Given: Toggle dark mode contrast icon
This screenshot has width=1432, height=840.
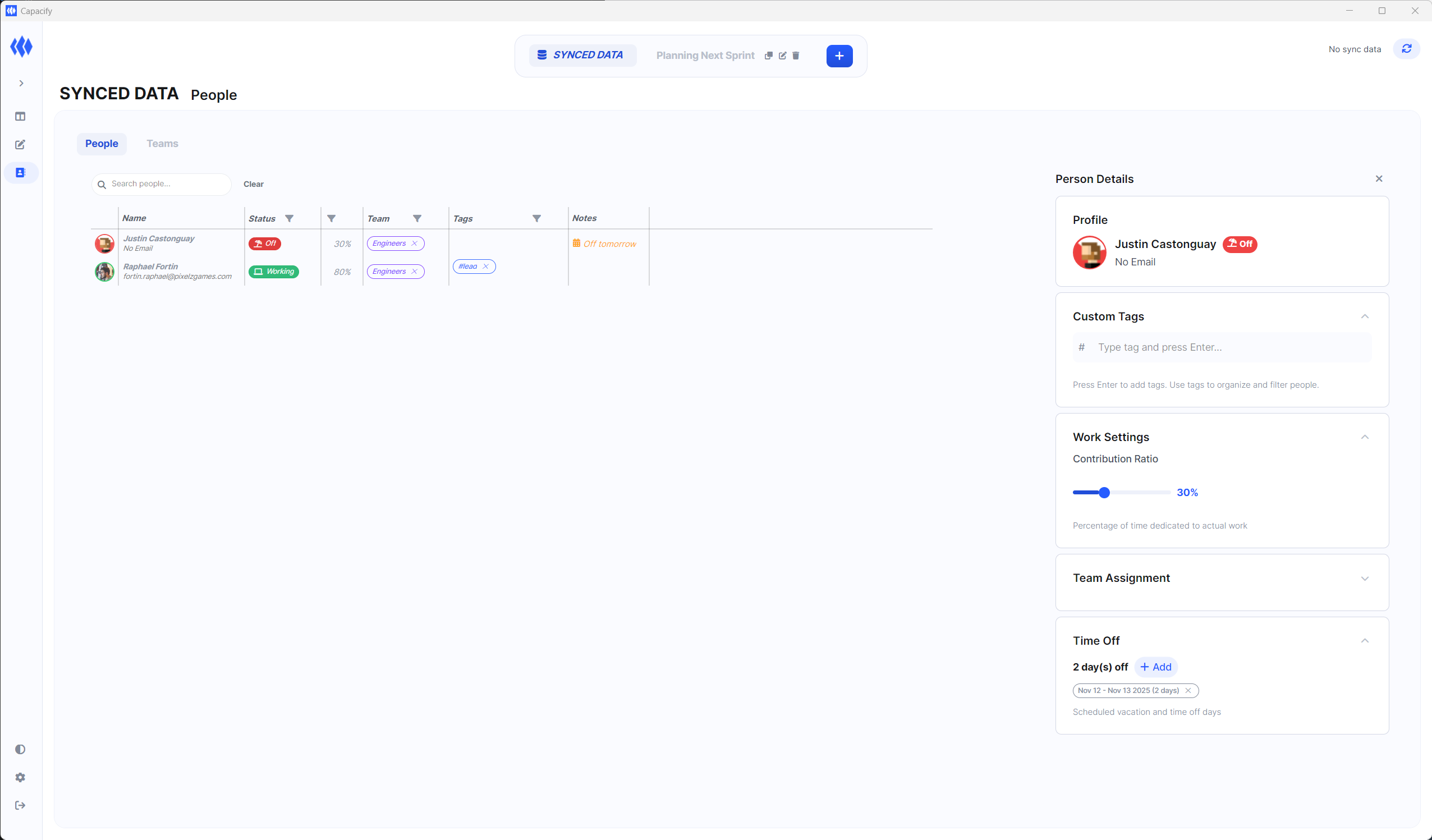Looking at the screenshot, I should click(x=20, y=749).
